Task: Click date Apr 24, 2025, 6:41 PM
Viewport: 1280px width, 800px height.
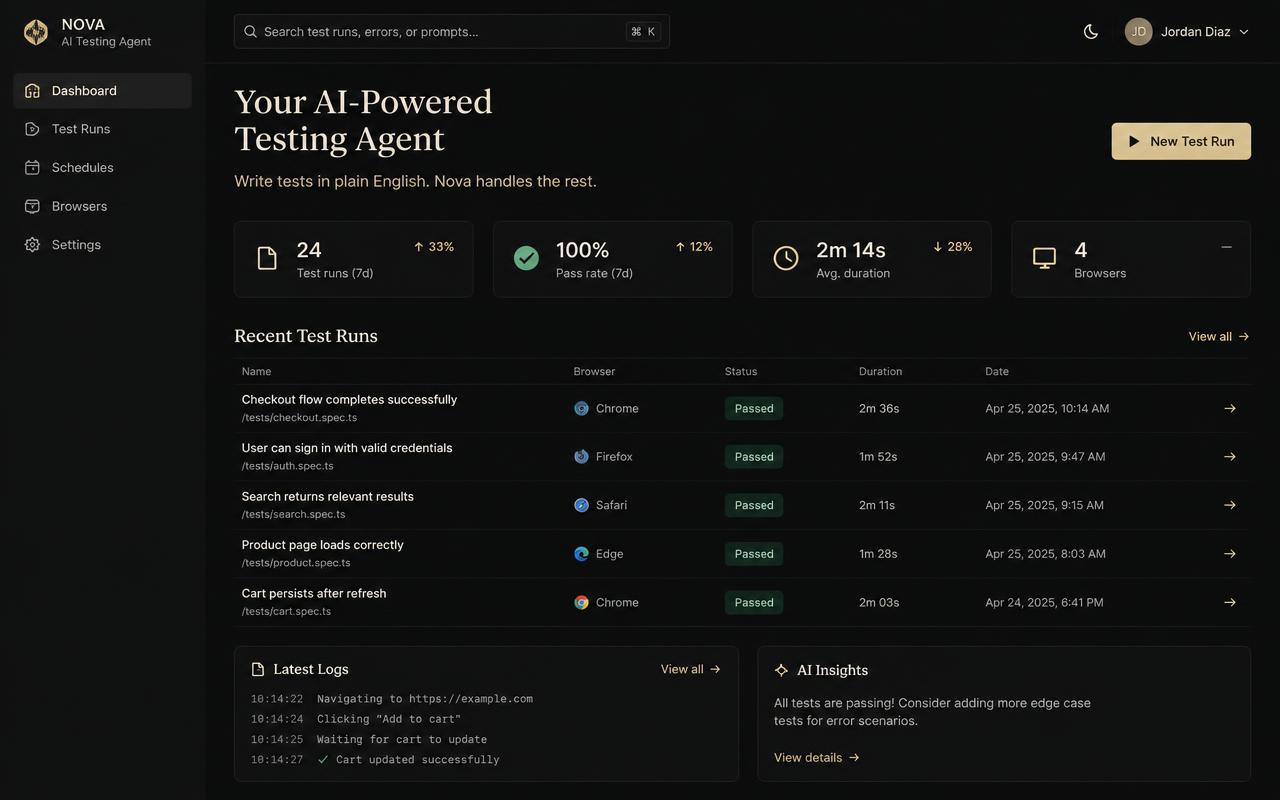Action: click(1044, 602)
